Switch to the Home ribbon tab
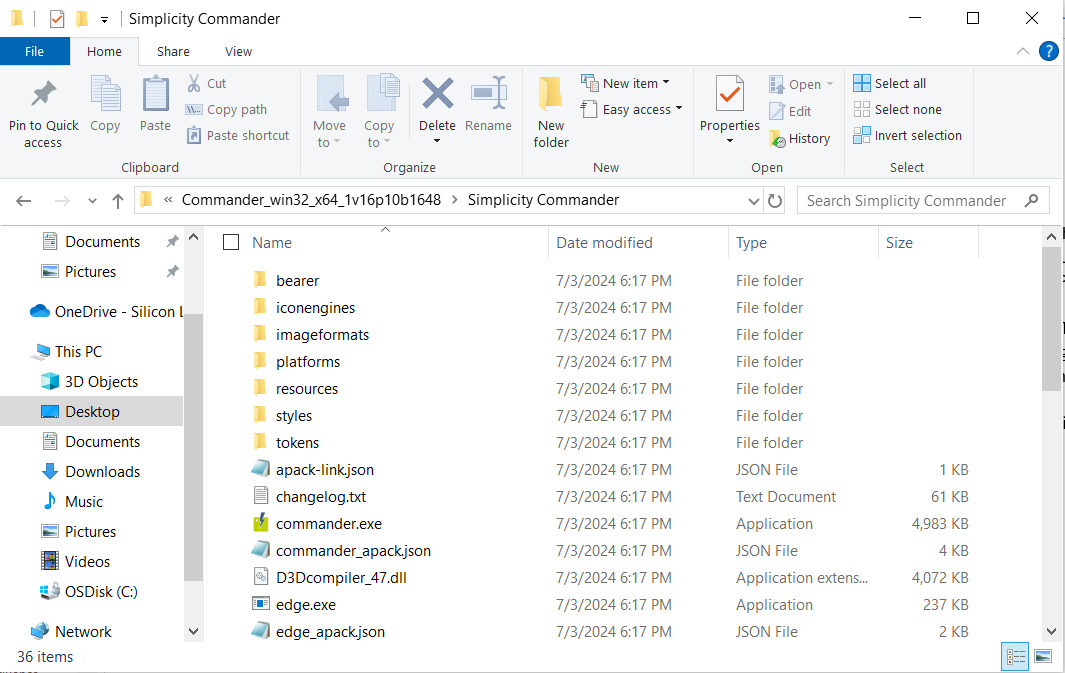 tap(104, 52)
